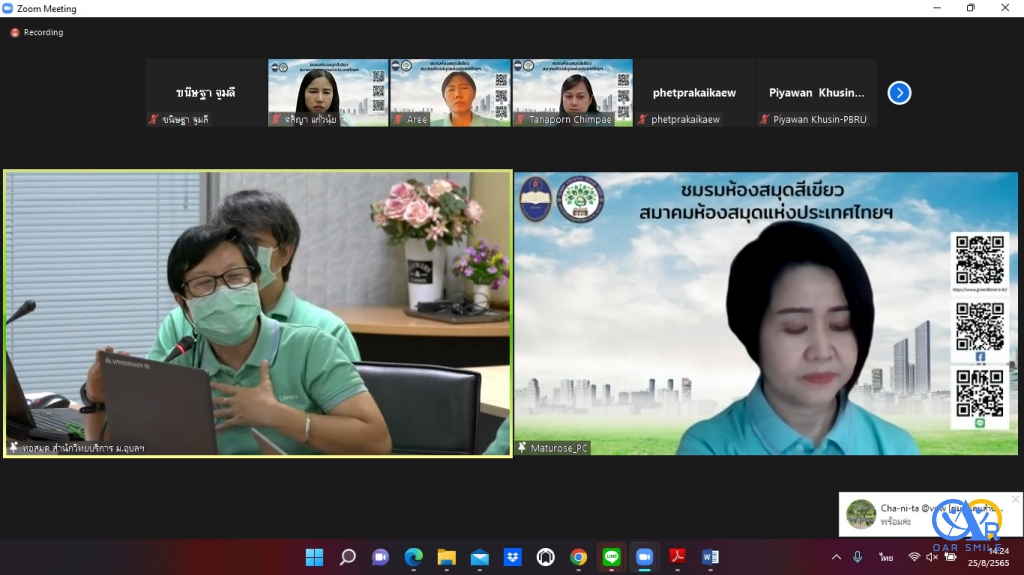1024x575 pixels.
Task: Dismiss the LINE notification popup
Action: pos(1015,499)
